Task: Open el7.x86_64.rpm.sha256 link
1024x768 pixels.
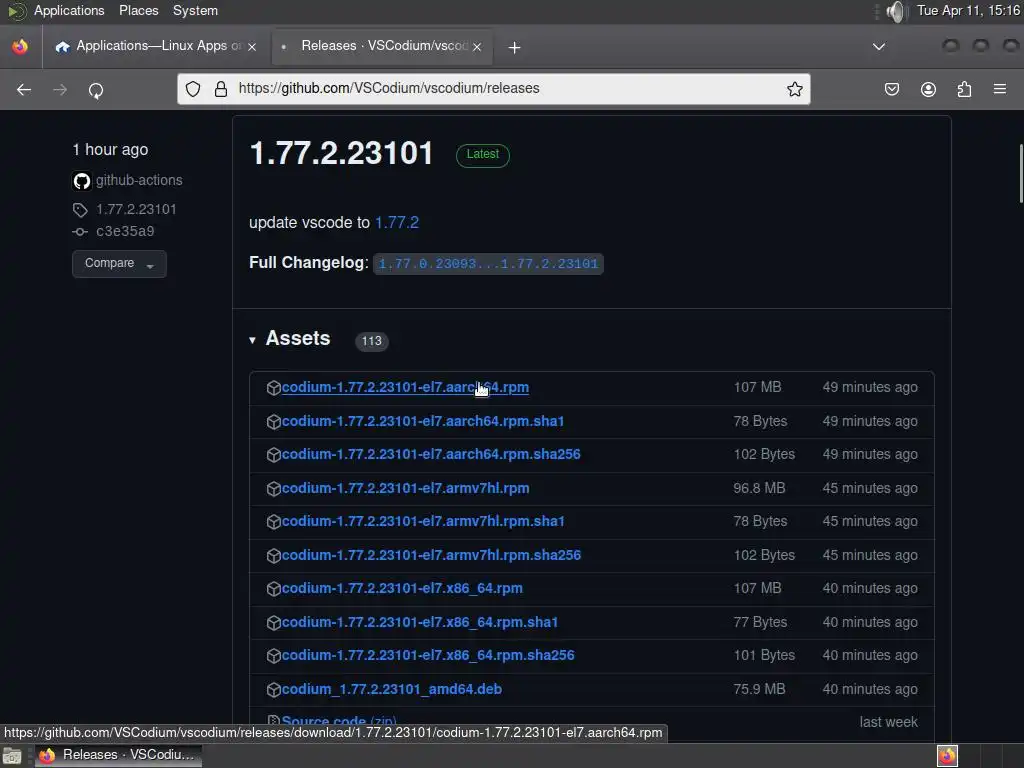Action: [x=428, y=656]
